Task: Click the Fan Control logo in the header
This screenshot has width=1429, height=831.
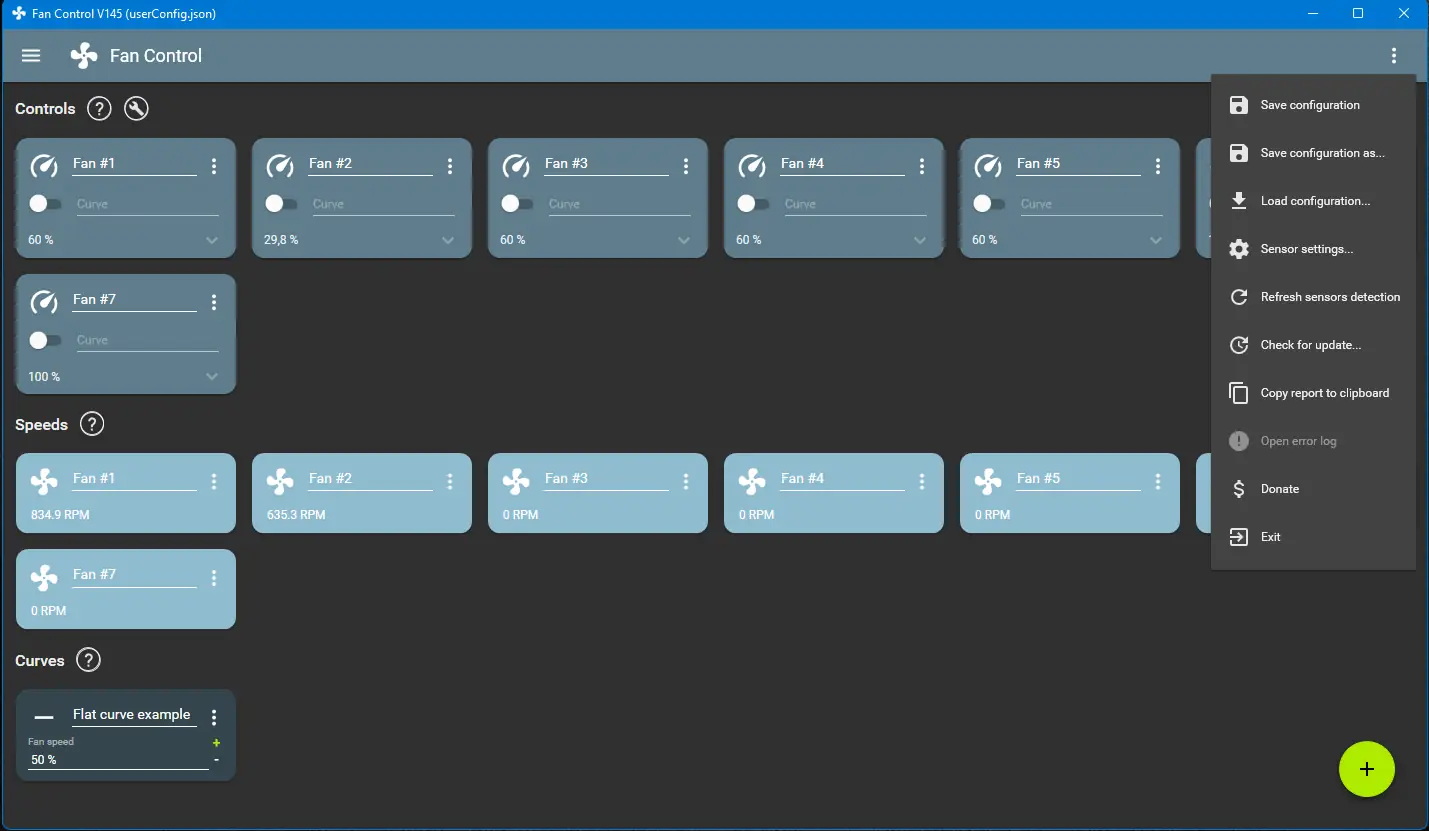Action: tap(84, 56)
